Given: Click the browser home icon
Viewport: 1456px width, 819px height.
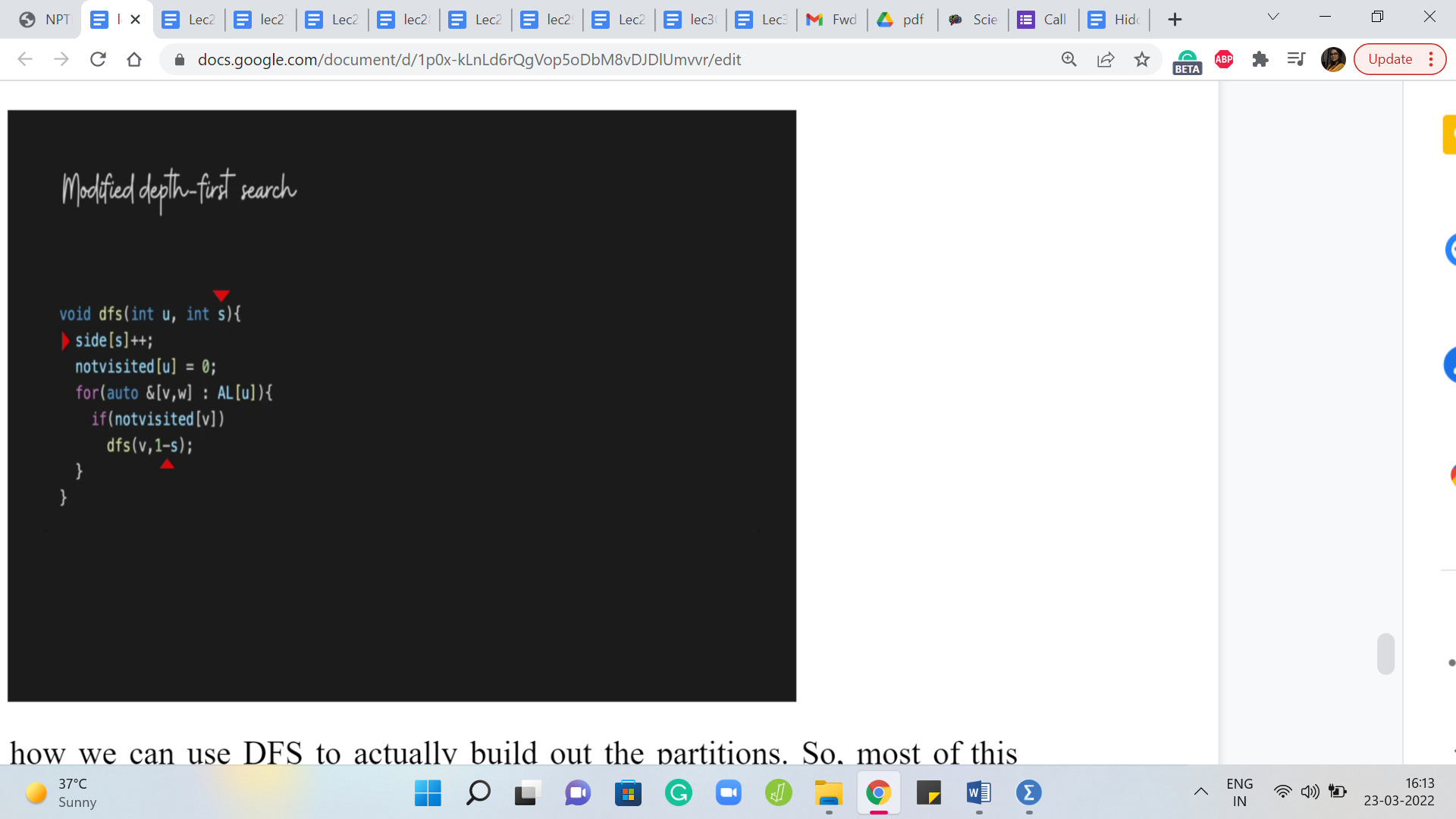Looking at the screenshot, I should coord(134,59).
